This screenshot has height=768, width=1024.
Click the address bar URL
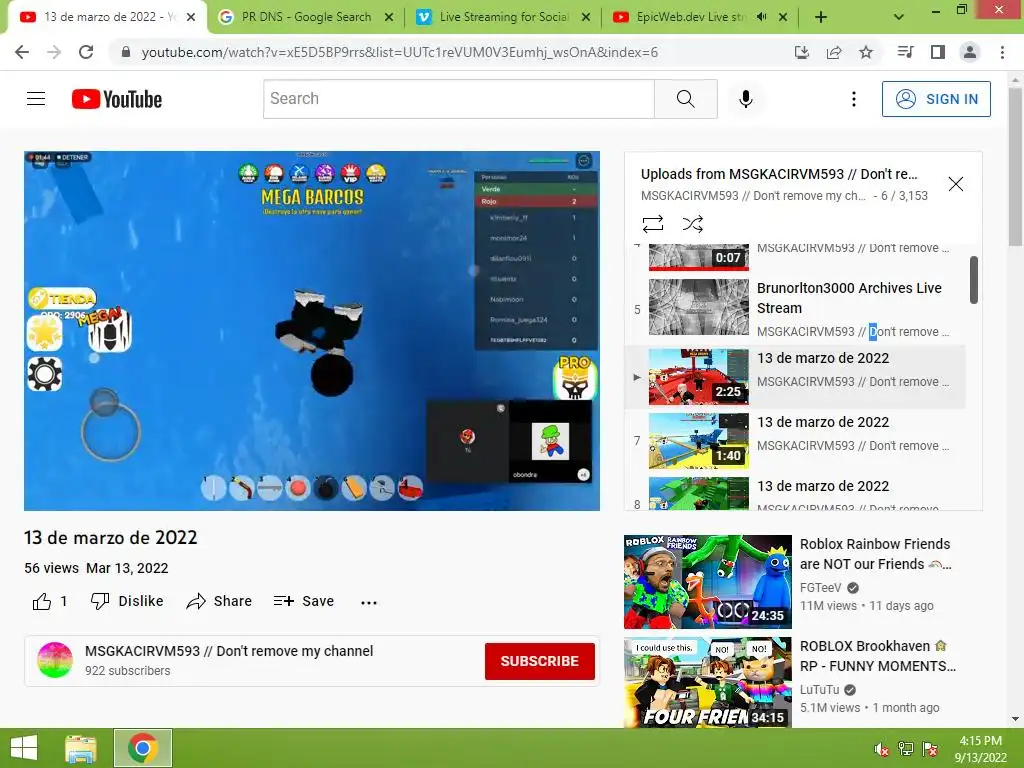point(400,52)
